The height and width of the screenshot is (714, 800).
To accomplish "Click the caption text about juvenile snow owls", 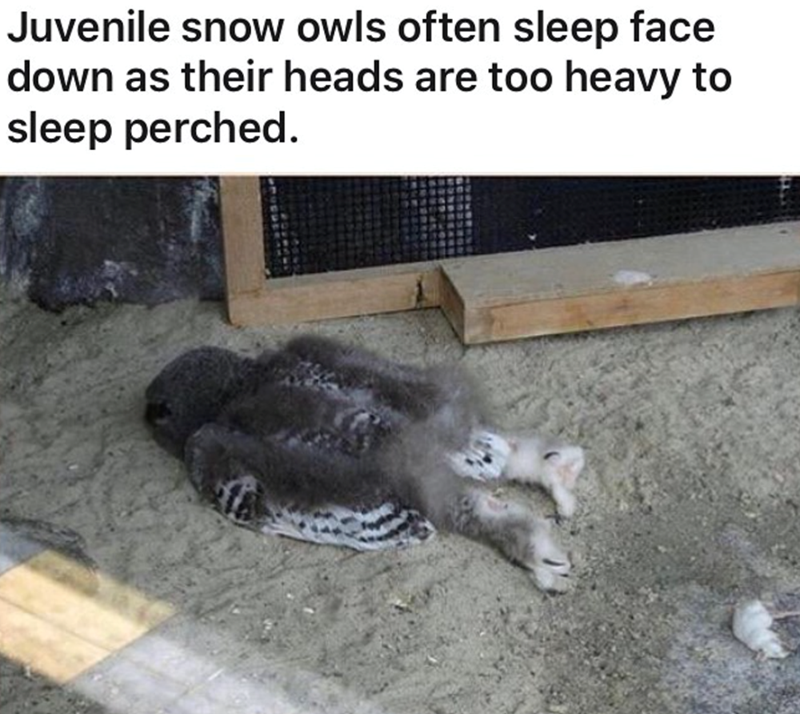I will pyautogui.click(x=369, y=78).
